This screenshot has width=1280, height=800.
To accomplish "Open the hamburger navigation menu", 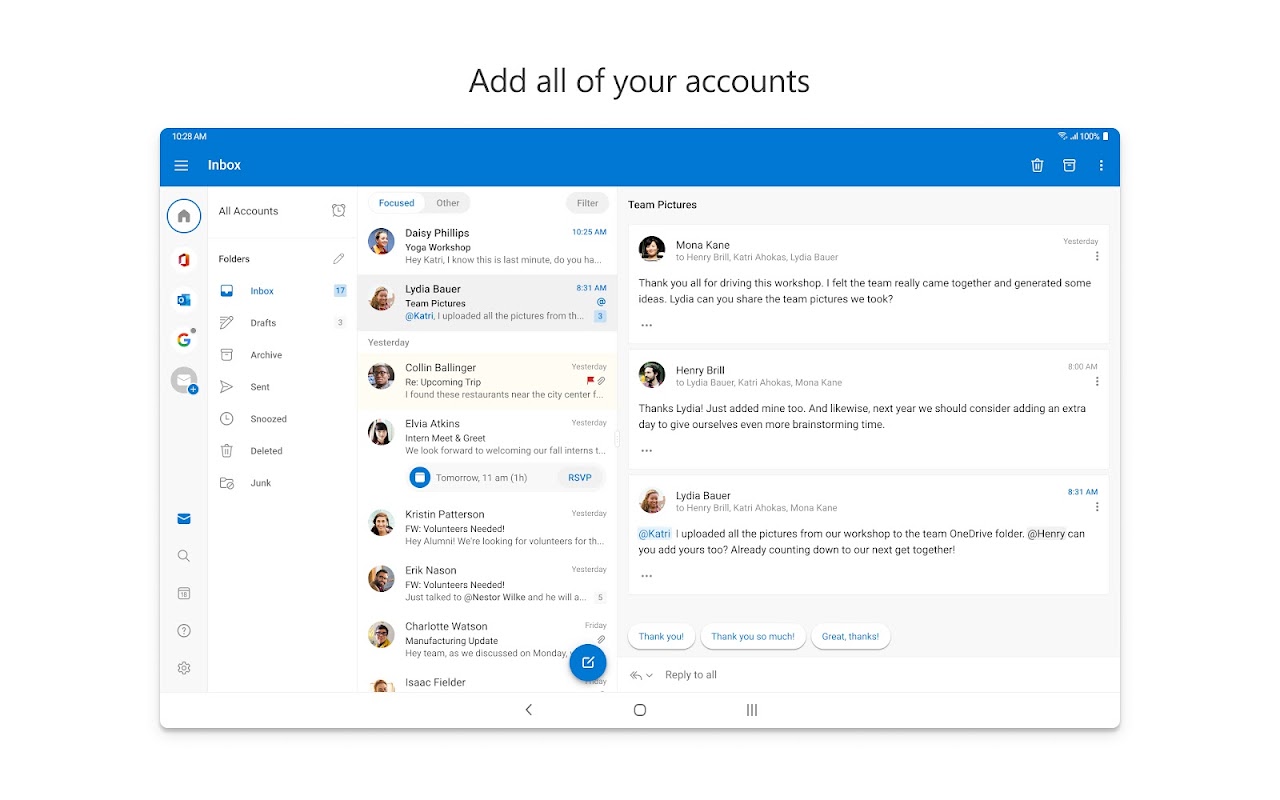I will pos(181,166).
